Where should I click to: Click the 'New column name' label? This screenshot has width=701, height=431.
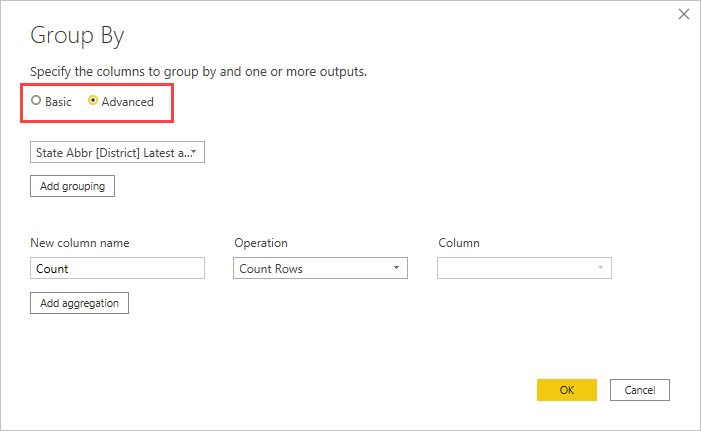(x=80, y=243)
